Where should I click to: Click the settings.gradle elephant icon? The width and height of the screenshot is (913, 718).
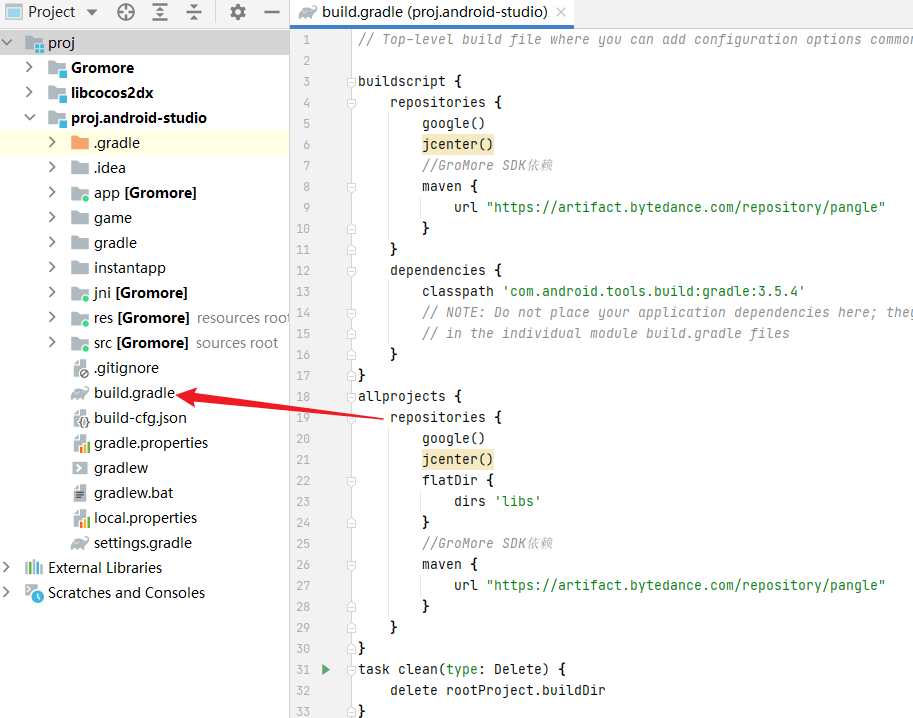80,544
